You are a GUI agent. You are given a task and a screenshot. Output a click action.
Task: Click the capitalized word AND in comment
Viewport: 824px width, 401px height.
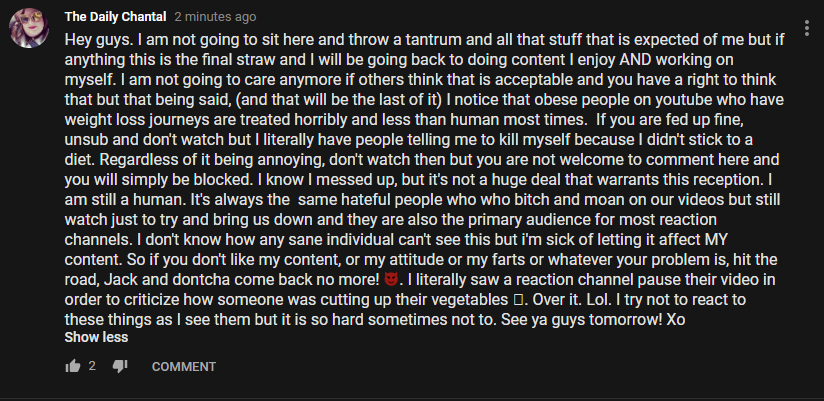(635, 60)
